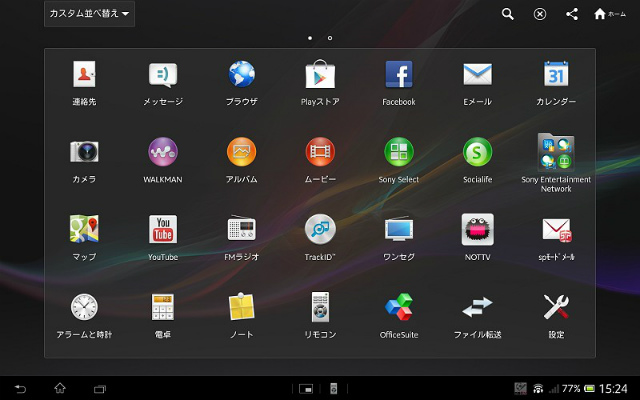640x400 pixels.
Task: Tap the system home navigation button
Action: tap(60, 388)
